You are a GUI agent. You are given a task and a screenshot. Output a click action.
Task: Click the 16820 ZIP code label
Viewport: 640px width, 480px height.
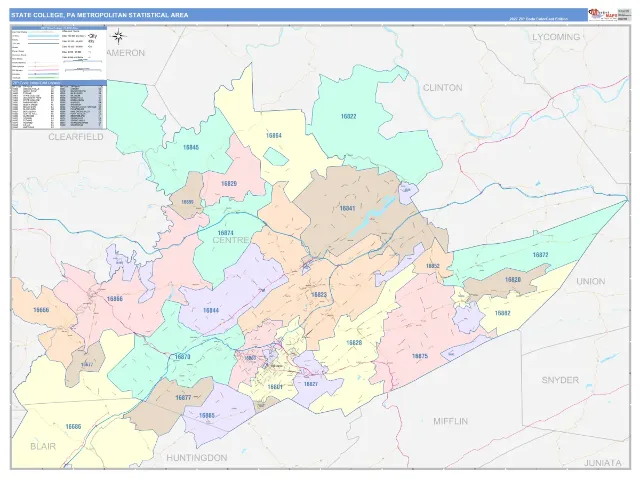[x=513, y=280]
